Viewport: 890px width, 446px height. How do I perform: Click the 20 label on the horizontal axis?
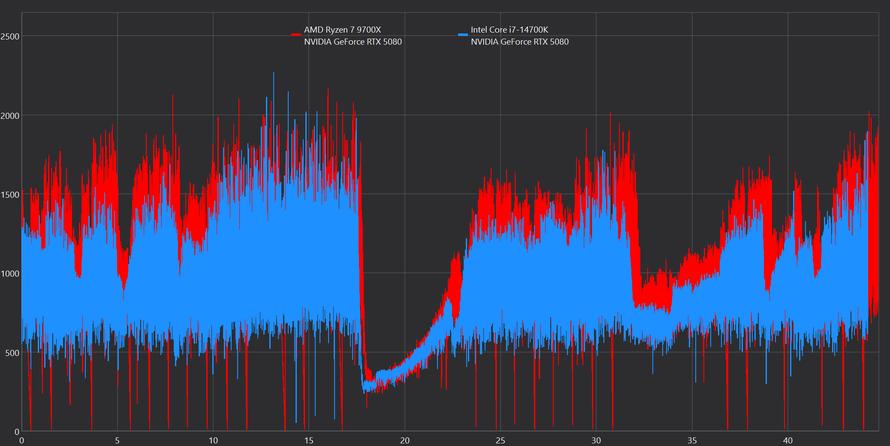click(405, 439)
